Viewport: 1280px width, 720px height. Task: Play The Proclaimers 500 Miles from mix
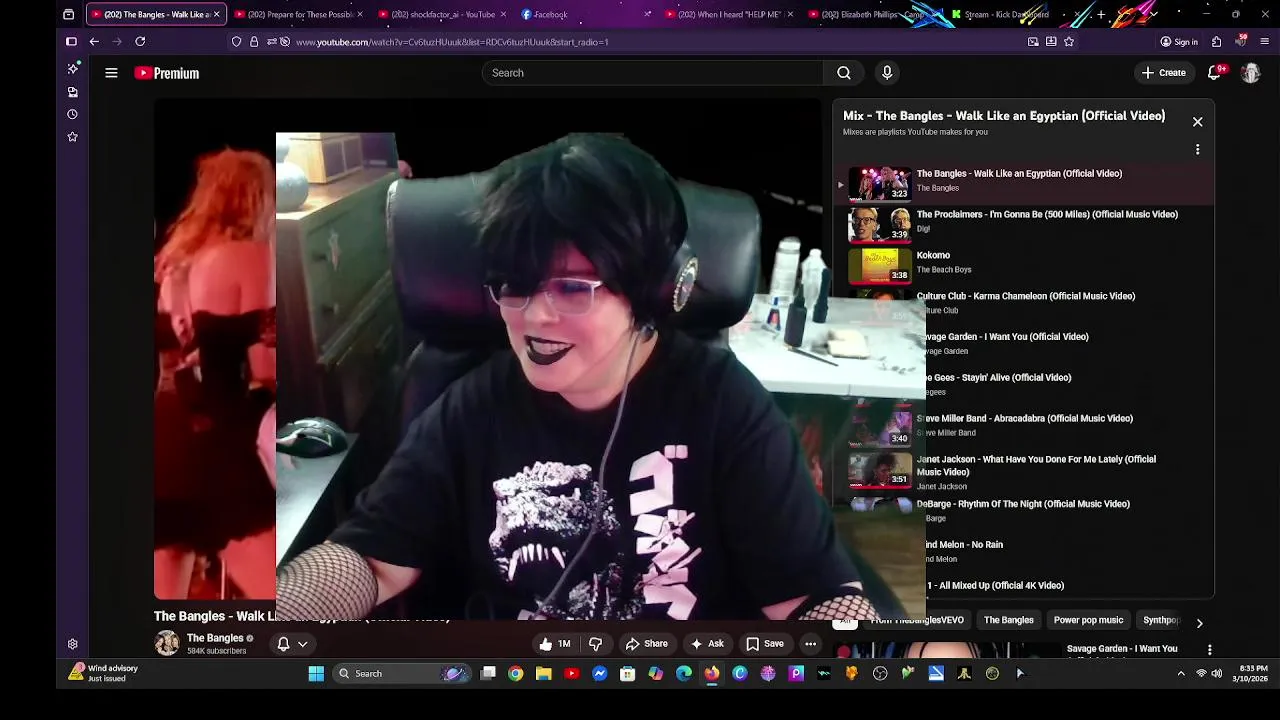(1023, 224)
